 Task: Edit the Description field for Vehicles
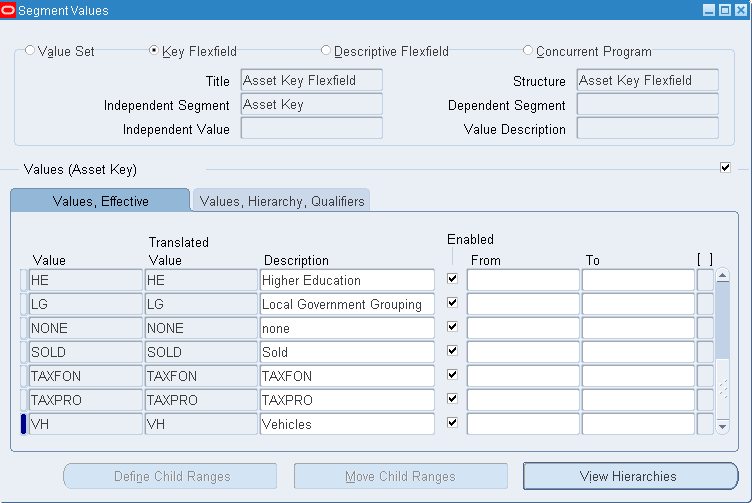coord(346,424)
